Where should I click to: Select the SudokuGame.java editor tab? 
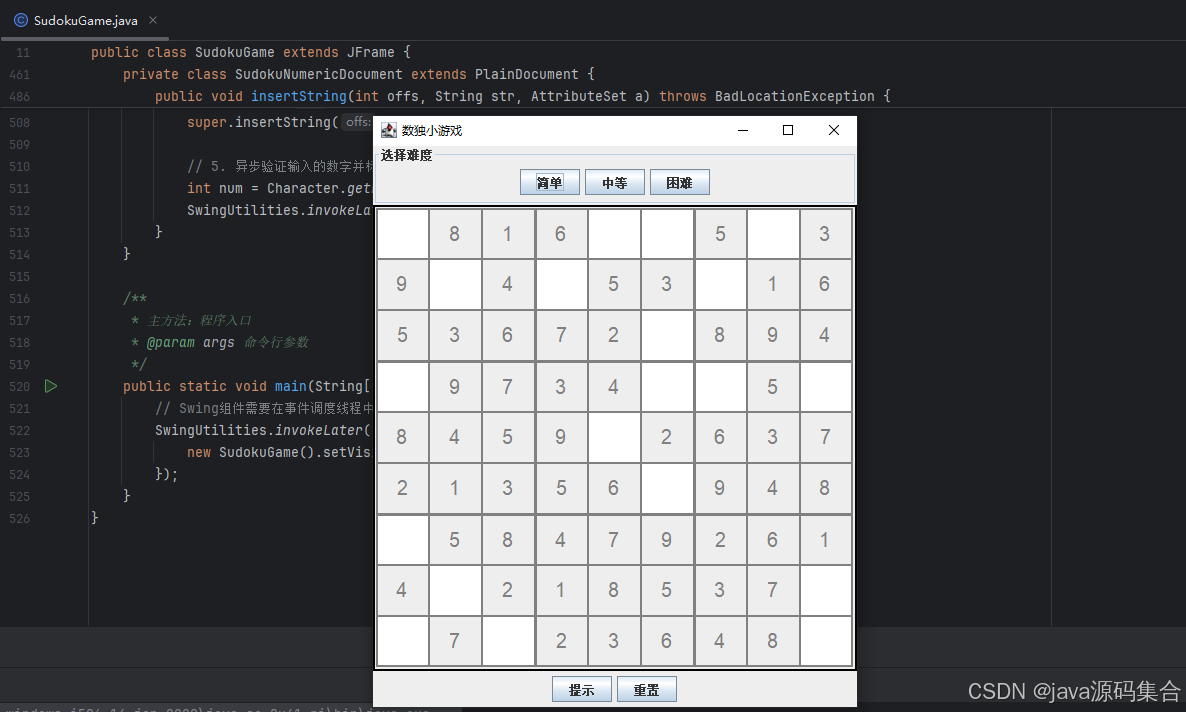(85, 20)
